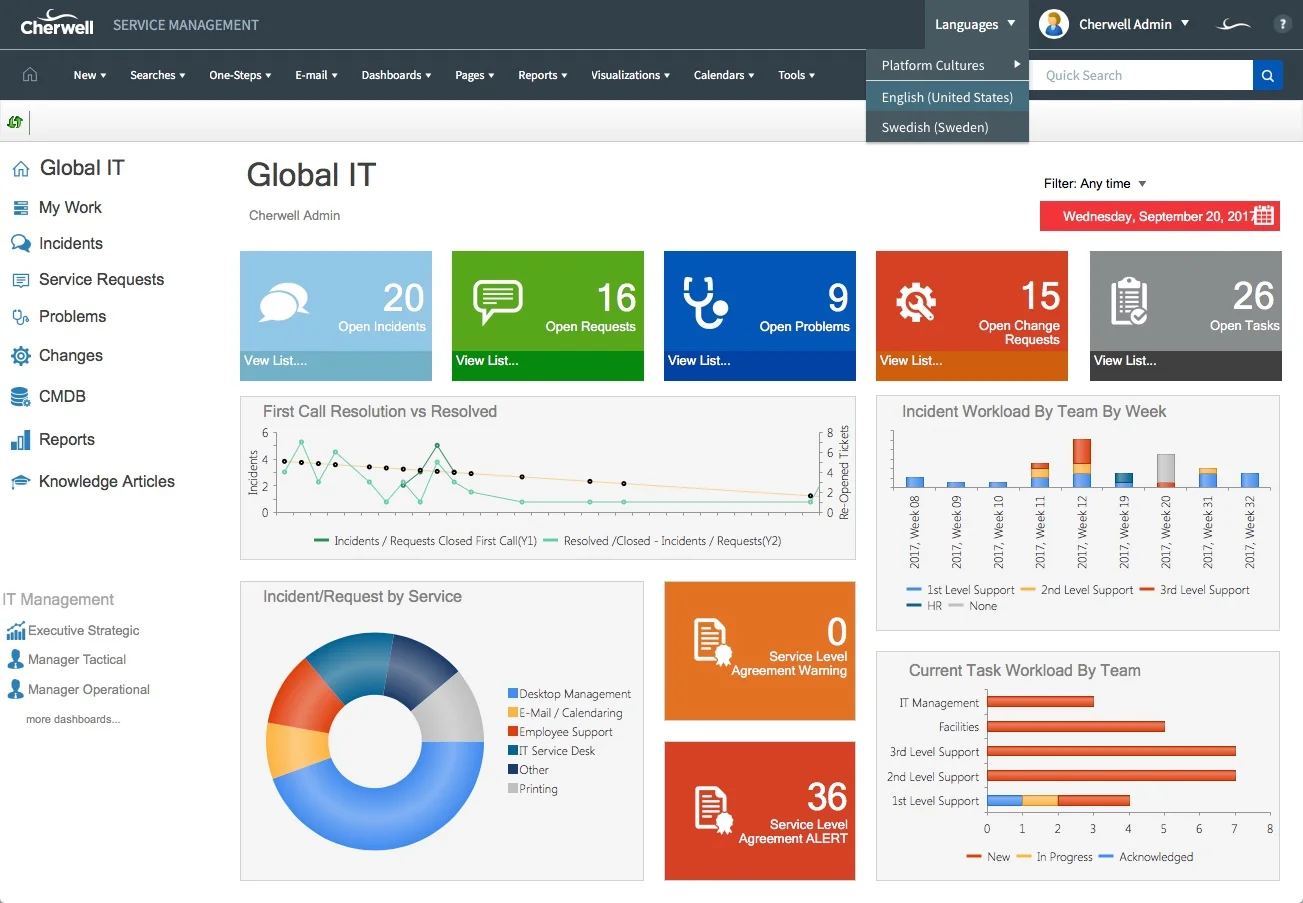Viewport: 1303px width, 903px height.
Task: Click the Global IT home icon in sidebar
Action: (21, 169)
